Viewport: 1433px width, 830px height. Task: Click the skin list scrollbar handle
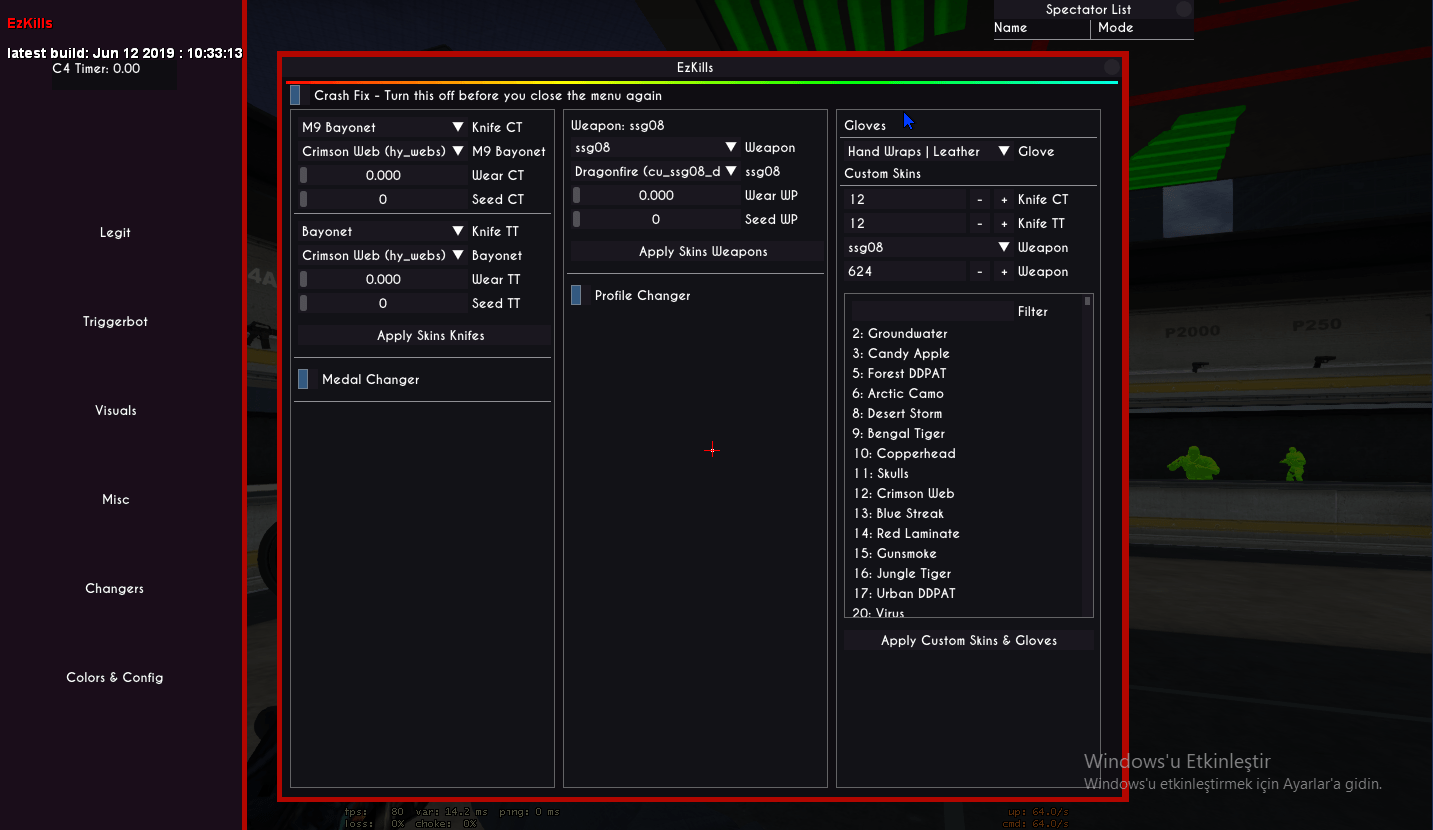[1088, 300]
